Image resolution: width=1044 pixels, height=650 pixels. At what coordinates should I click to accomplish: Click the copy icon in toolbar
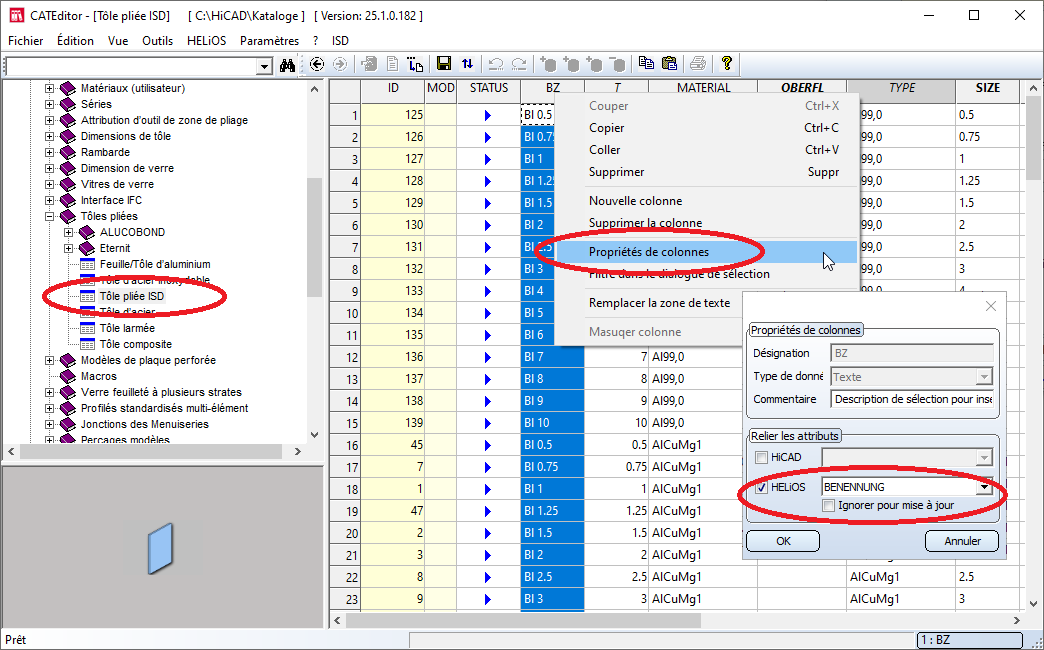click(646, 64)
